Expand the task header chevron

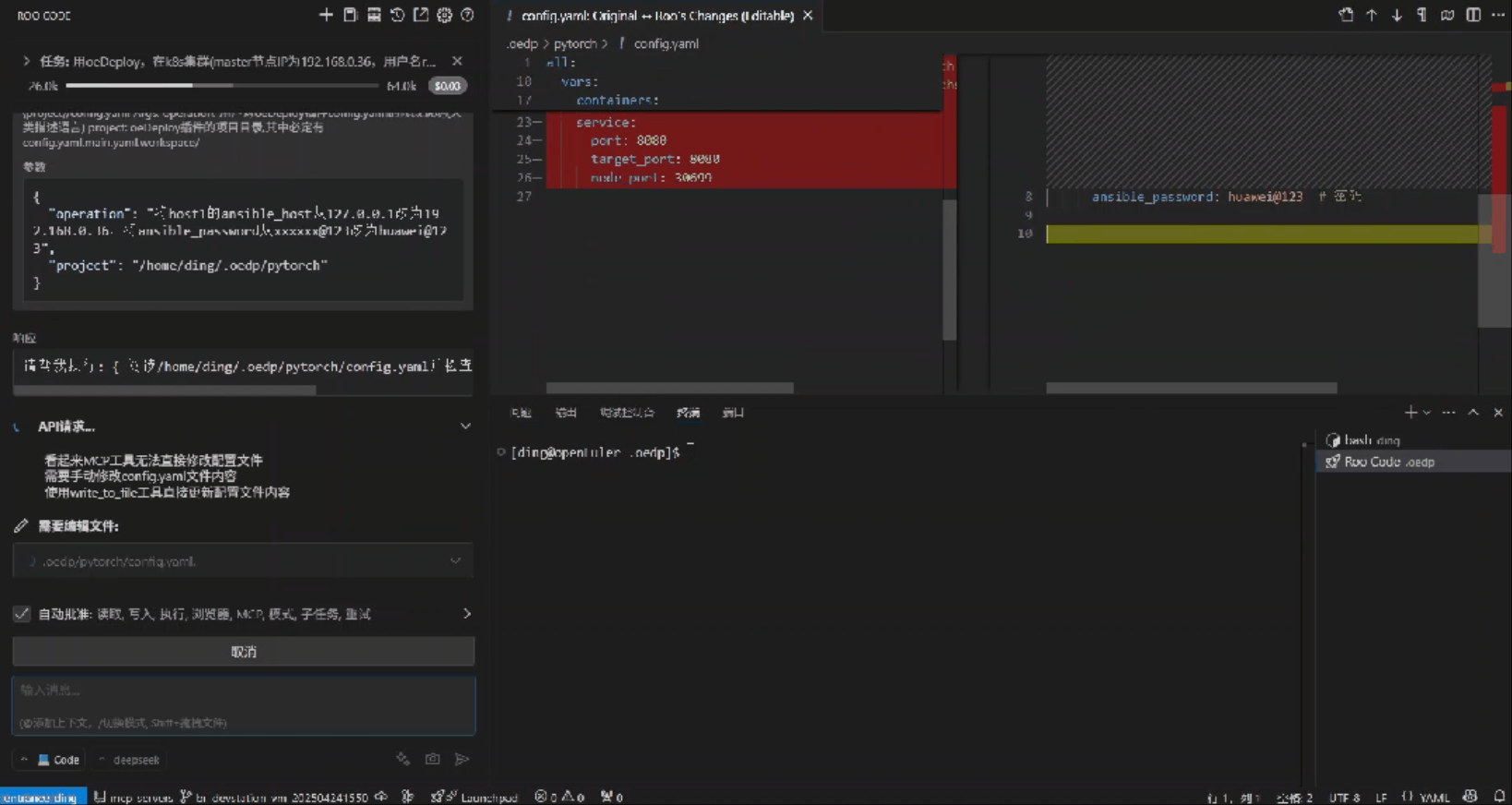[26, 61]
